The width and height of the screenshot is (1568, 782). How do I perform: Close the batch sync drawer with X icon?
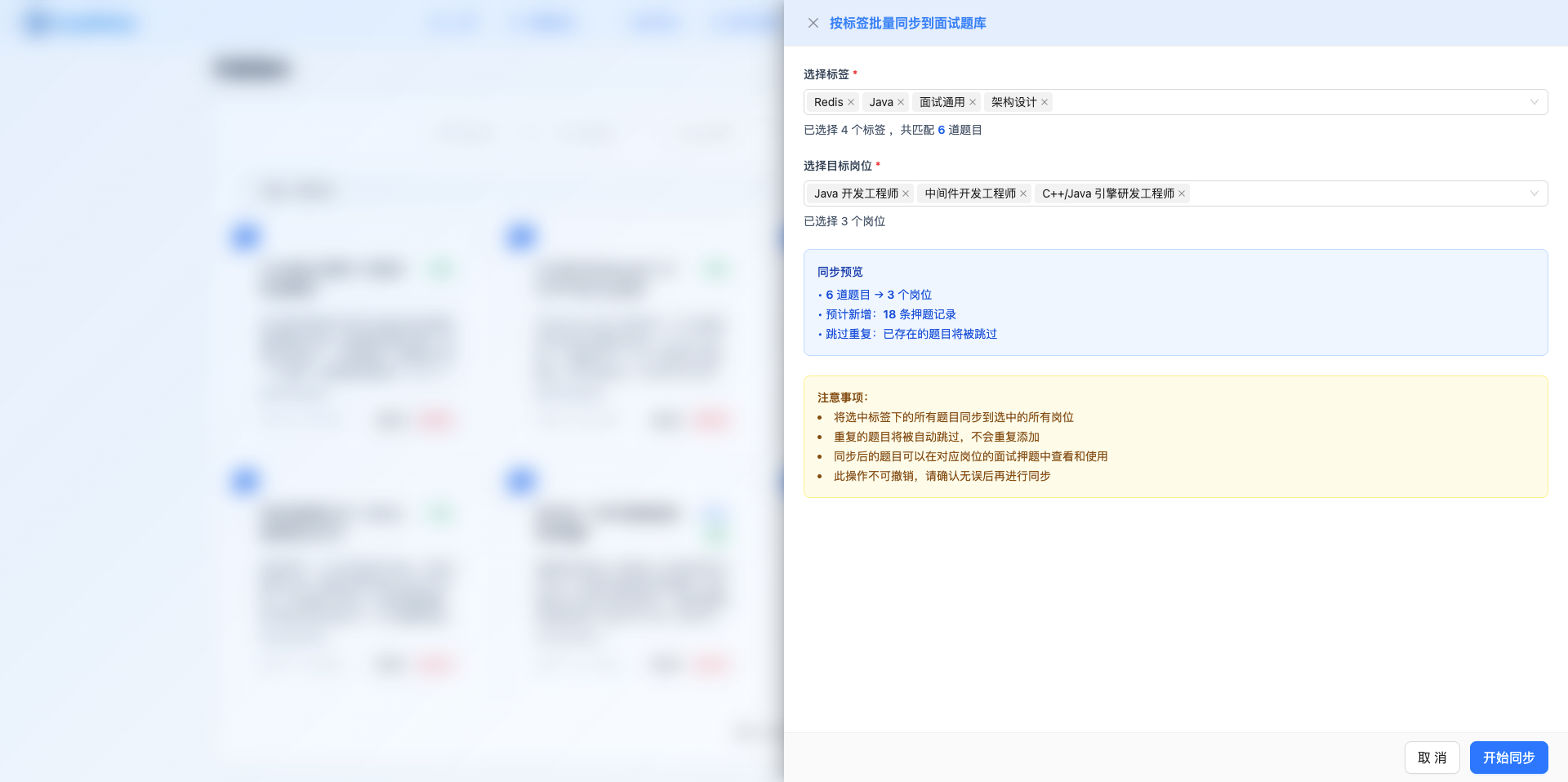(813, 23)
